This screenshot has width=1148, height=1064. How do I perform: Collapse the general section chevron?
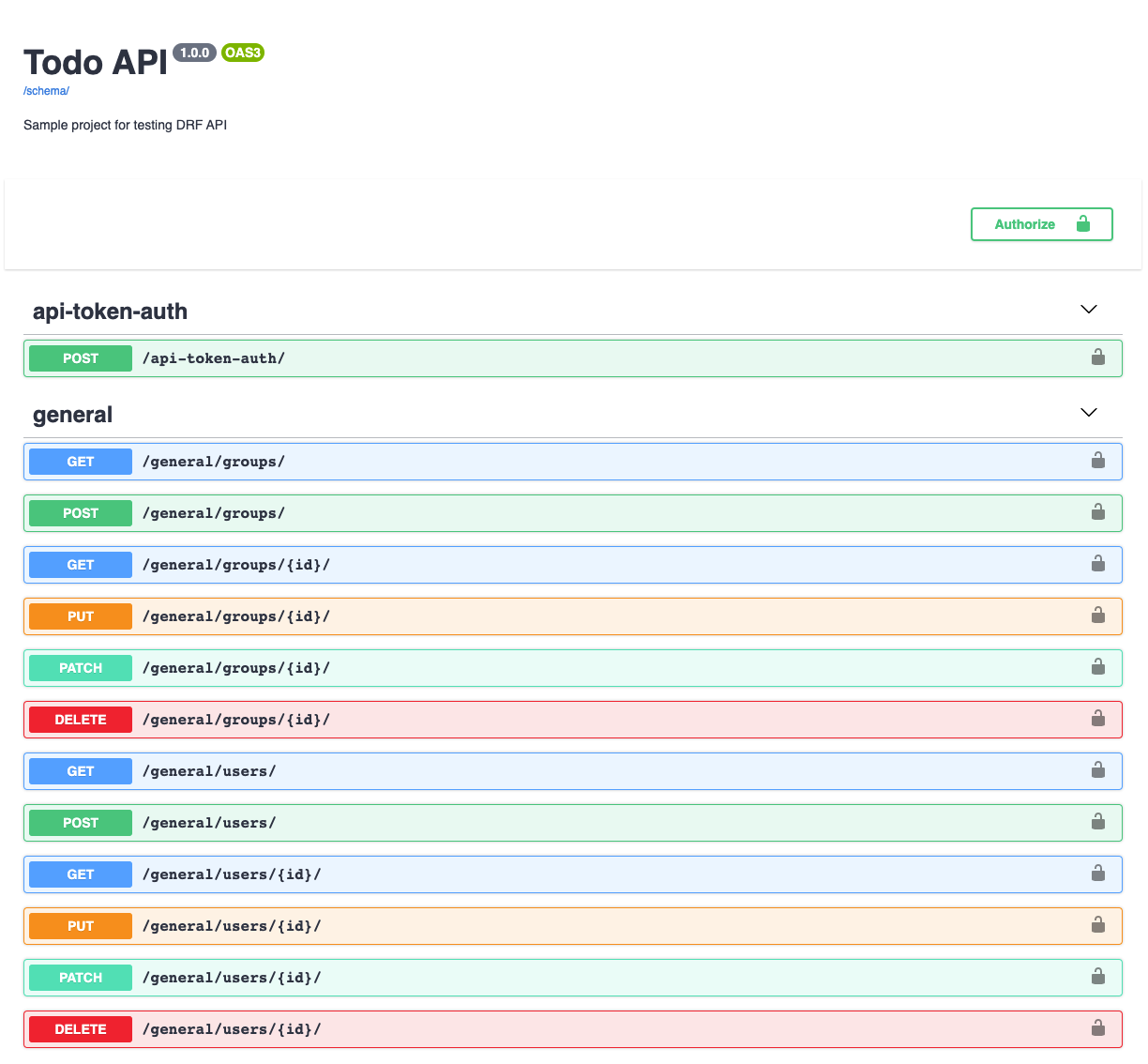(x=1089, y=413)
